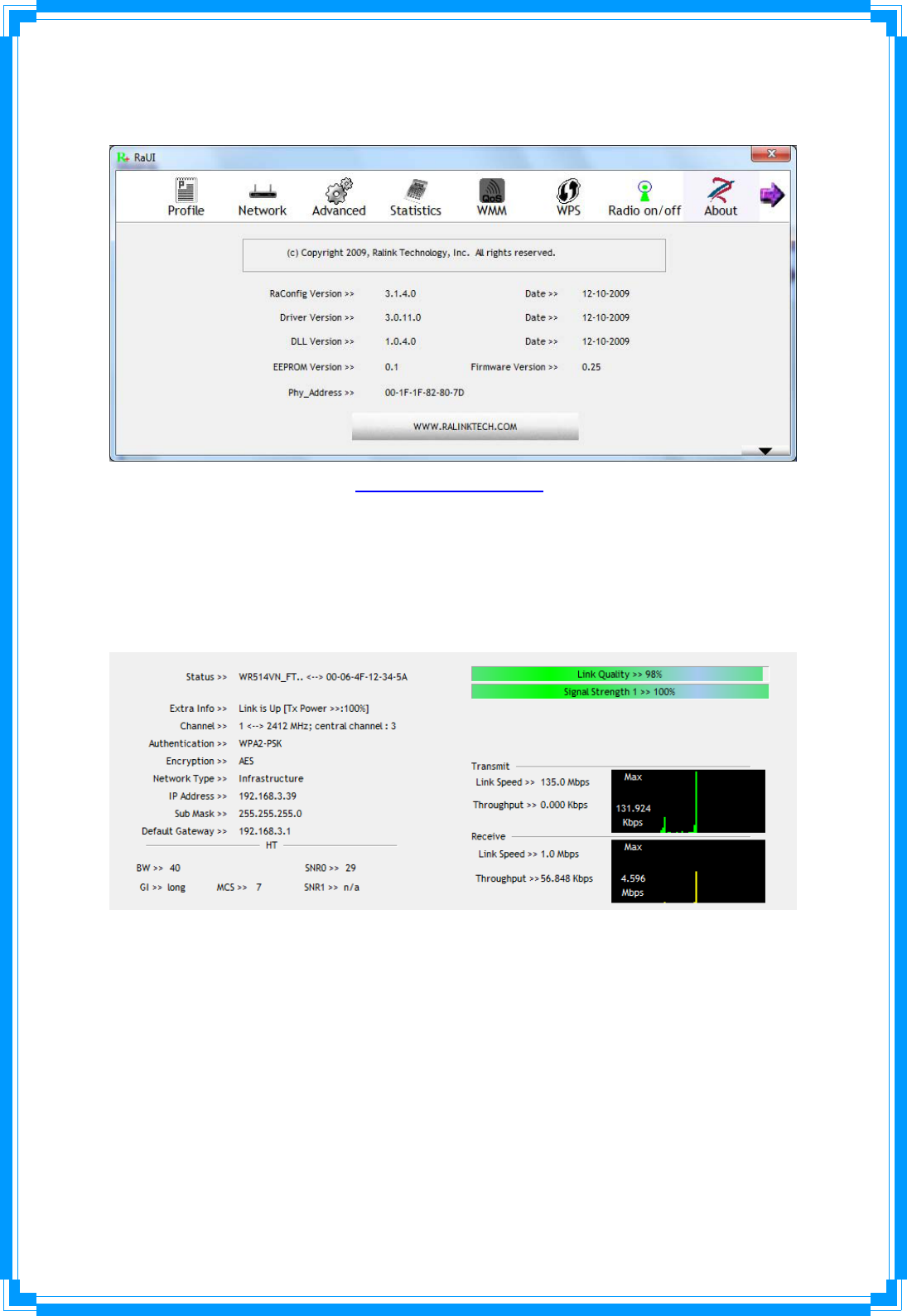Click the Link Quality 98% bar

[x=620, y=675]
